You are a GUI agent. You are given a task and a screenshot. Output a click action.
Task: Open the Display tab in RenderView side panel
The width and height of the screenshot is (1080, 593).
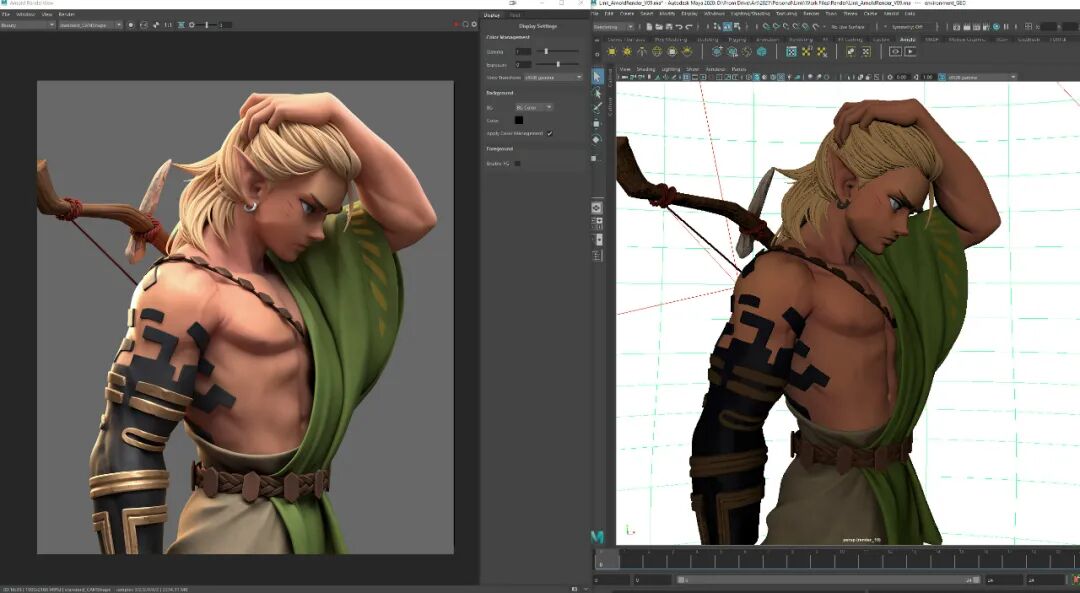tap(492, 14)
